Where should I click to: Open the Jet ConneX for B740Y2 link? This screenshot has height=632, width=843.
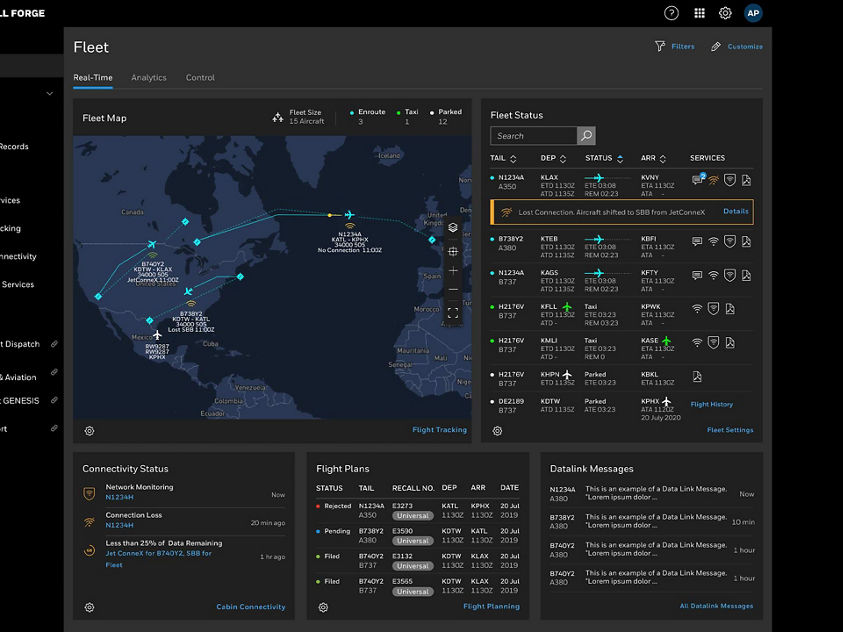[x=159, y=559]
